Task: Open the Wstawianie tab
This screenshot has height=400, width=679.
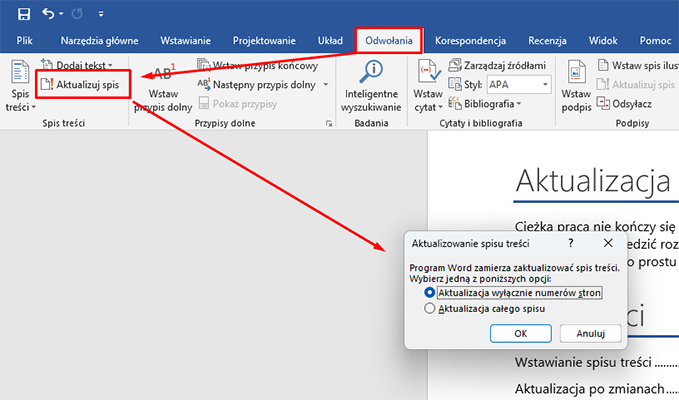Action: [x=185, y=41]
